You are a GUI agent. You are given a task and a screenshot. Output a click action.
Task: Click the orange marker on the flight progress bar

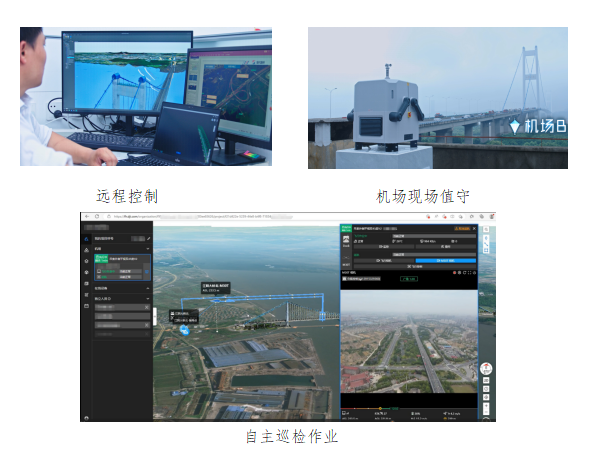(380, 408)
